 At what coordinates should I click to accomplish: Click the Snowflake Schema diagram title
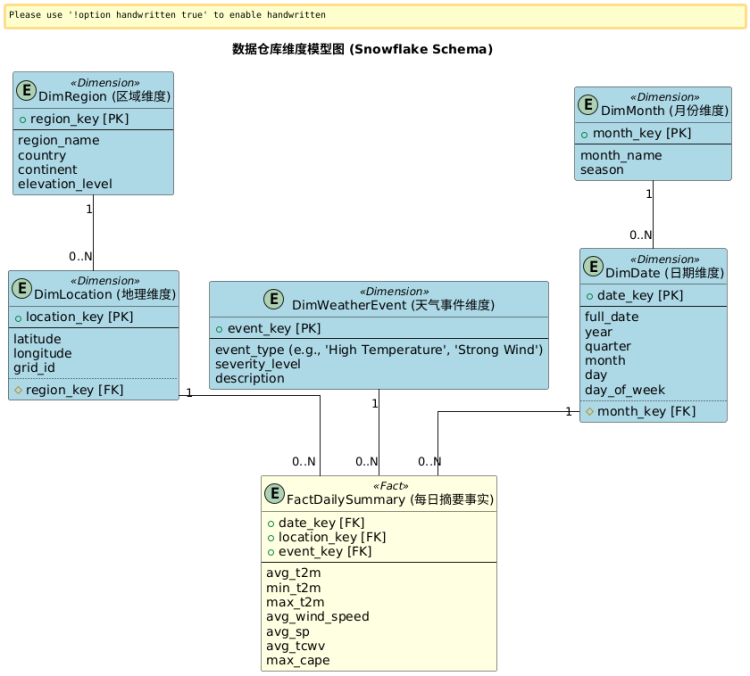coord(362,49)
